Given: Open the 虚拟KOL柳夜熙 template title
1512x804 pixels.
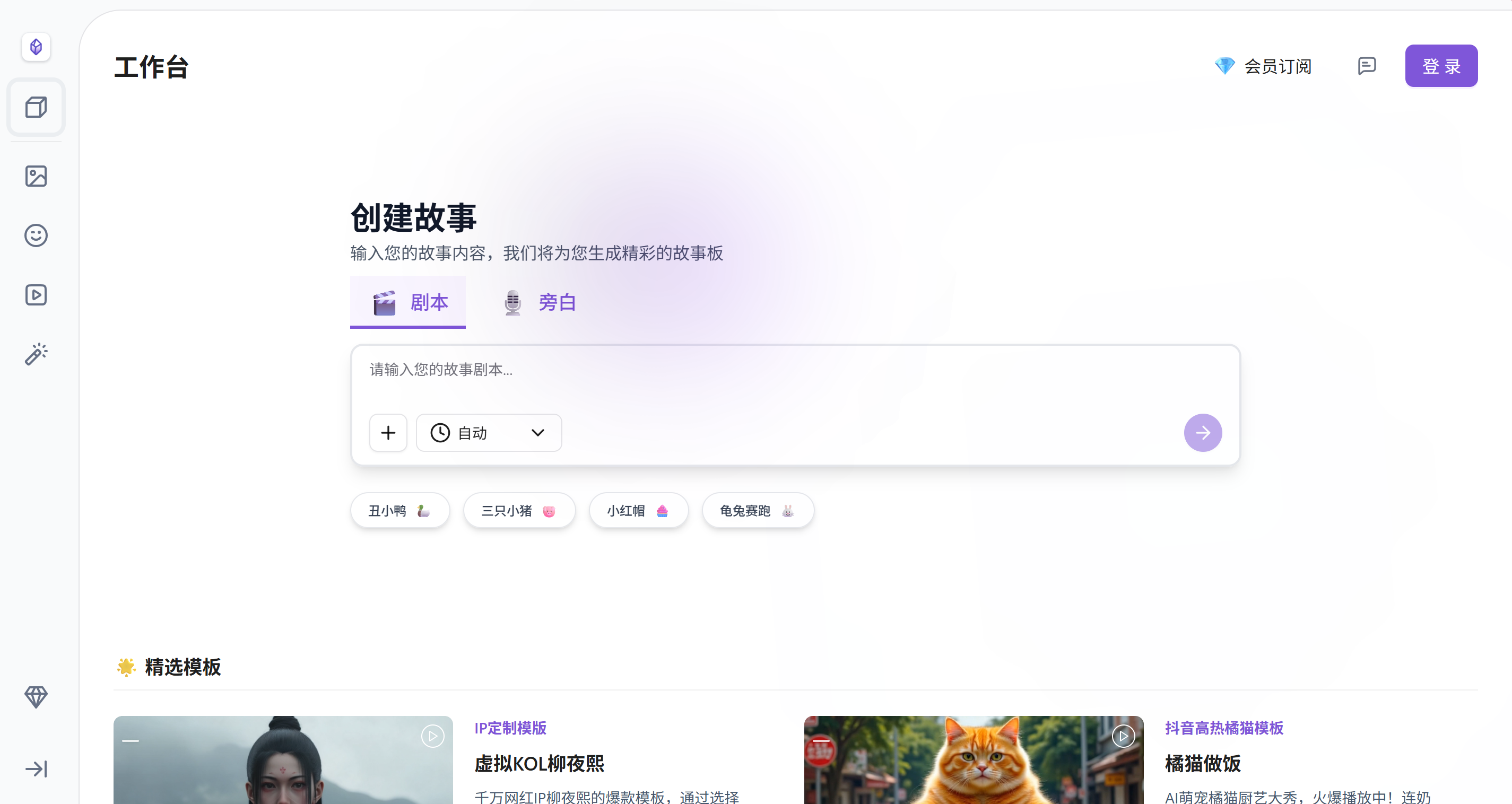Looking at the screenshot, I should tap(540, 764).
